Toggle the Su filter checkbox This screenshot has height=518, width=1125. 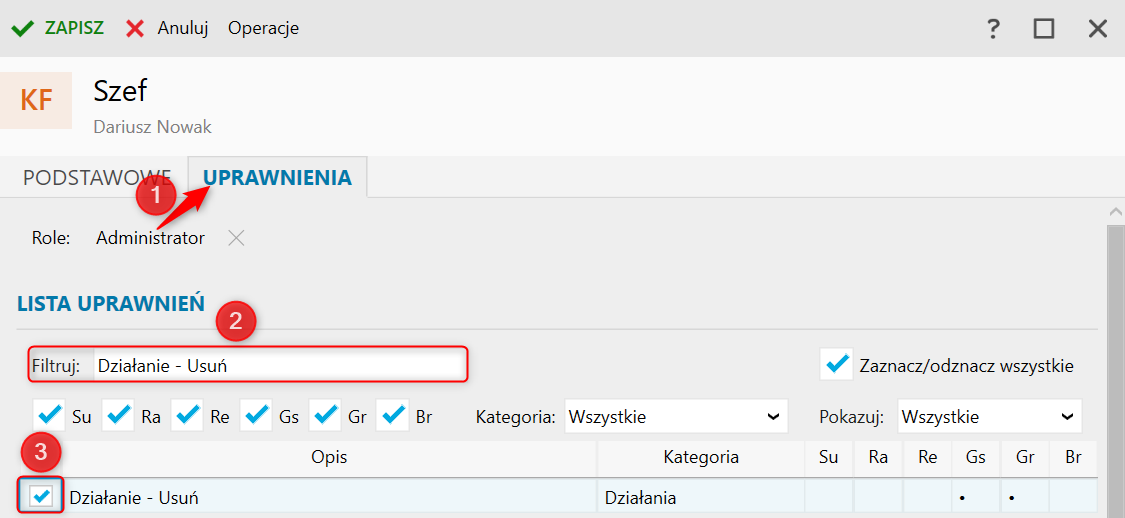coord(49,415)
